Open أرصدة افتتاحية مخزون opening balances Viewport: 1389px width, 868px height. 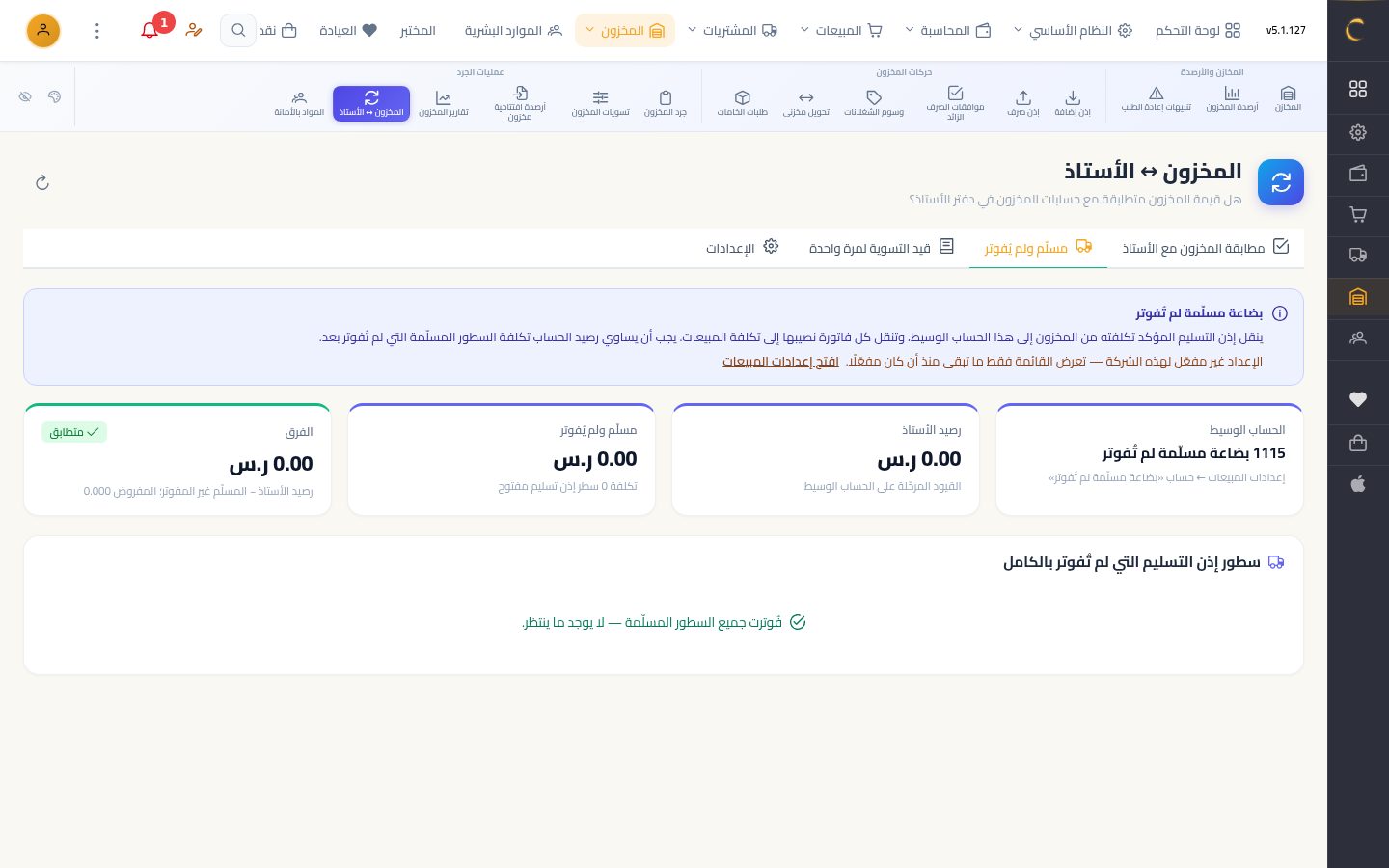pos(520,103)
